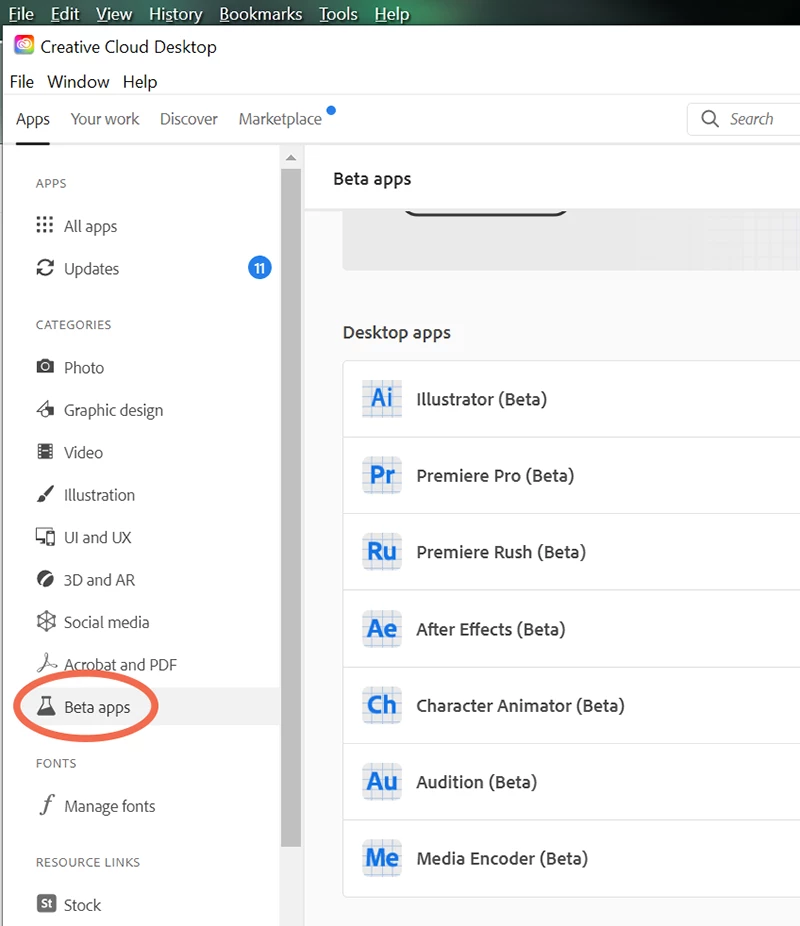Select the Acrobat and PDF label

pyautogui.click(x=120, y=665)
